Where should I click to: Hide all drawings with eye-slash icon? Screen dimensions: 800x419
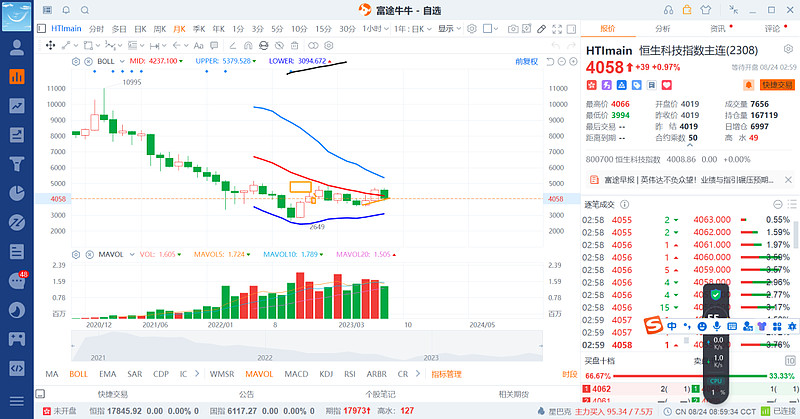[x=279, y=45]
